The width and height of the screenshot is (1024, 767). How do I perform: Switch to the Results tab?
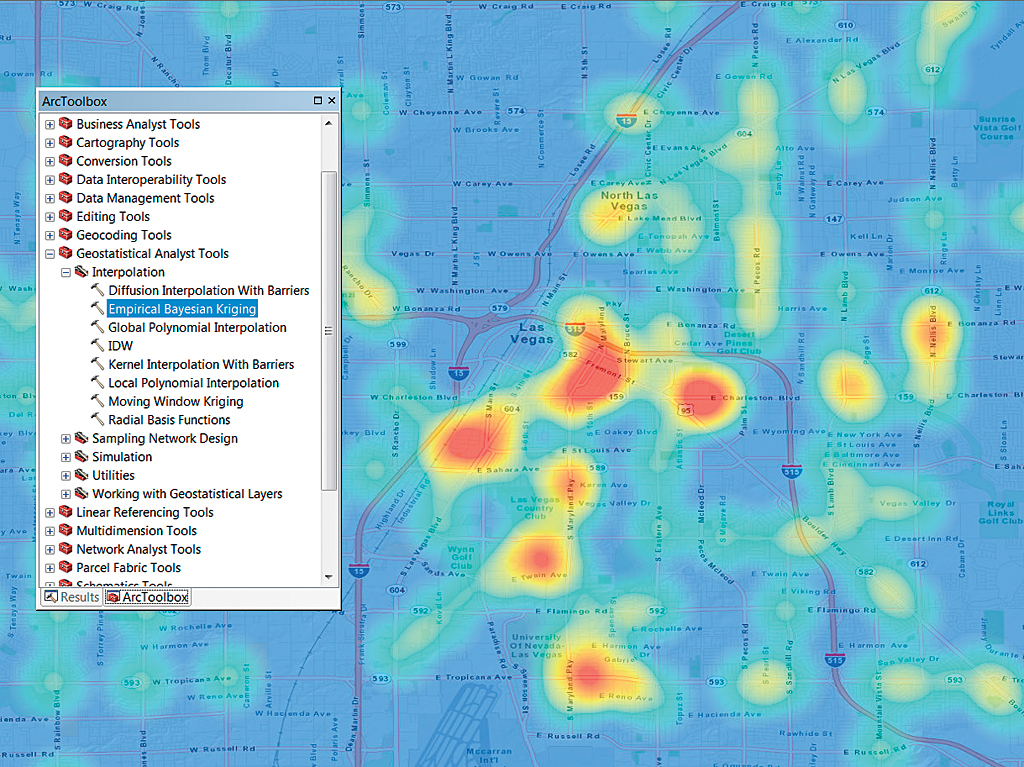tap(70, 596)
